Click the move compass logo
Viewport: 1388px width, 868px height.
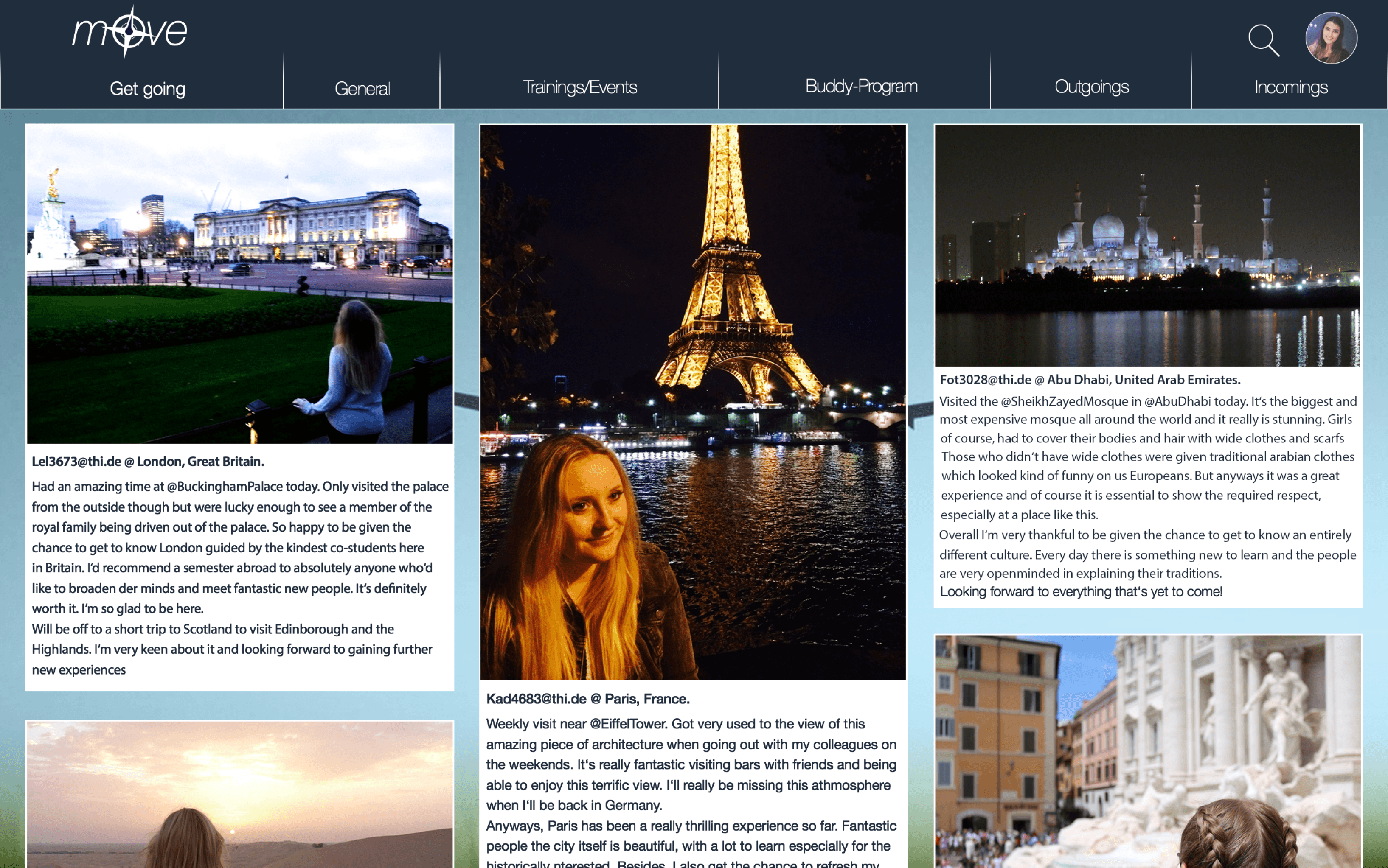point(130,31)
